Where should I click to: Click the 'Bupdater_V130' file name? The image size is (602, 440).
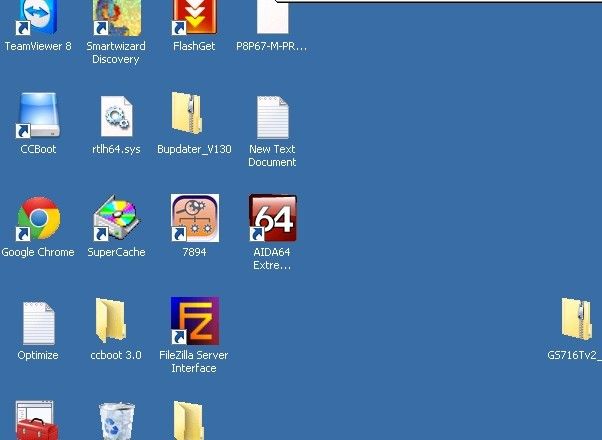tap(194, 149)
